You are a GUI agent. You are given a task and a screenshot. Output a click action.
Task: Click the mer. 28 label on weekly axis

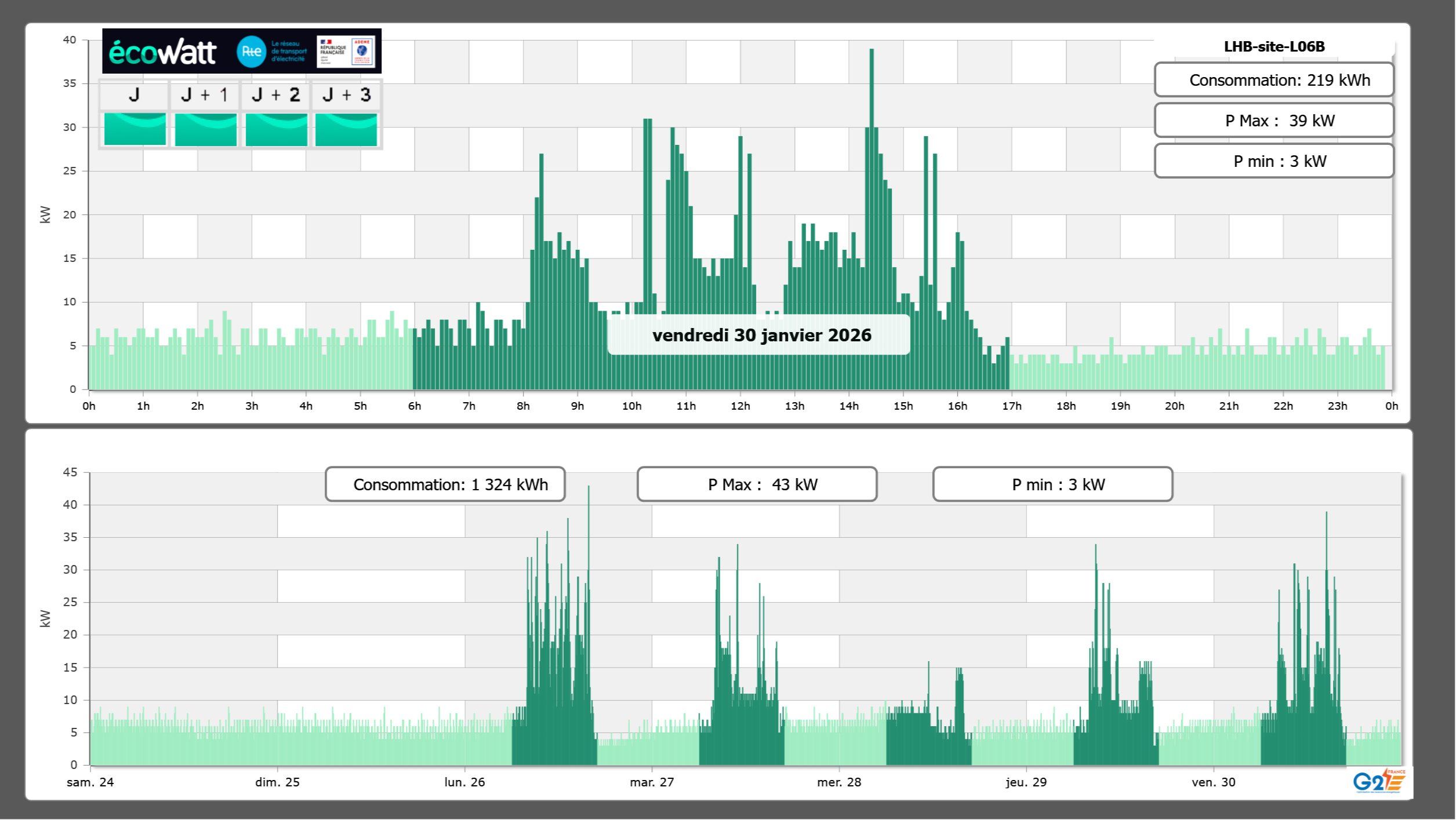click(x=838, y=782)
